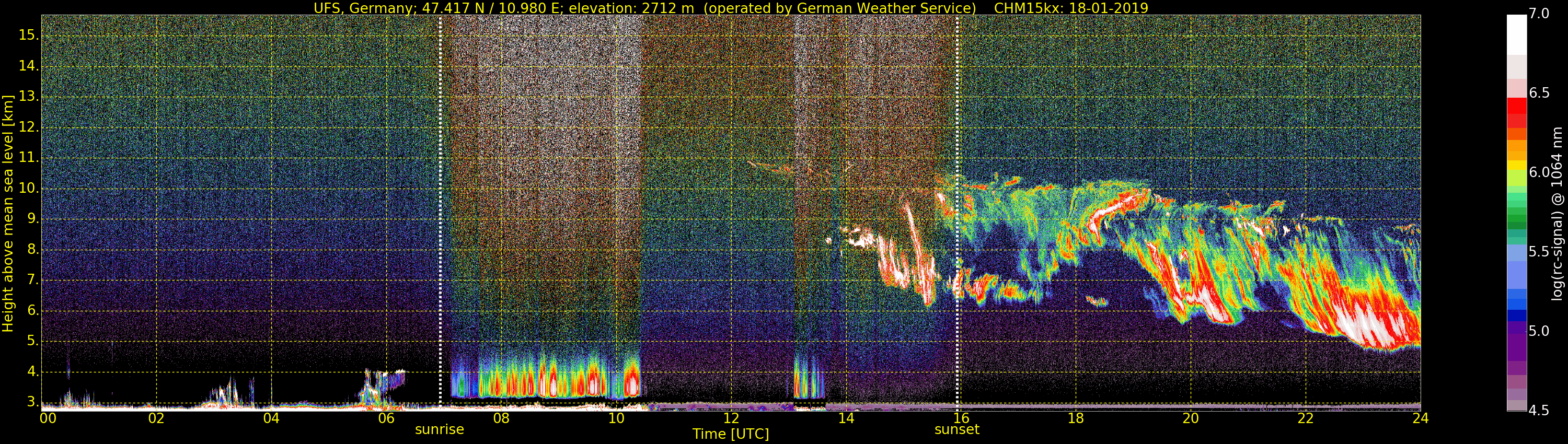Click the '00' time tick label
1568x444 pixels.
coord(48,418)
